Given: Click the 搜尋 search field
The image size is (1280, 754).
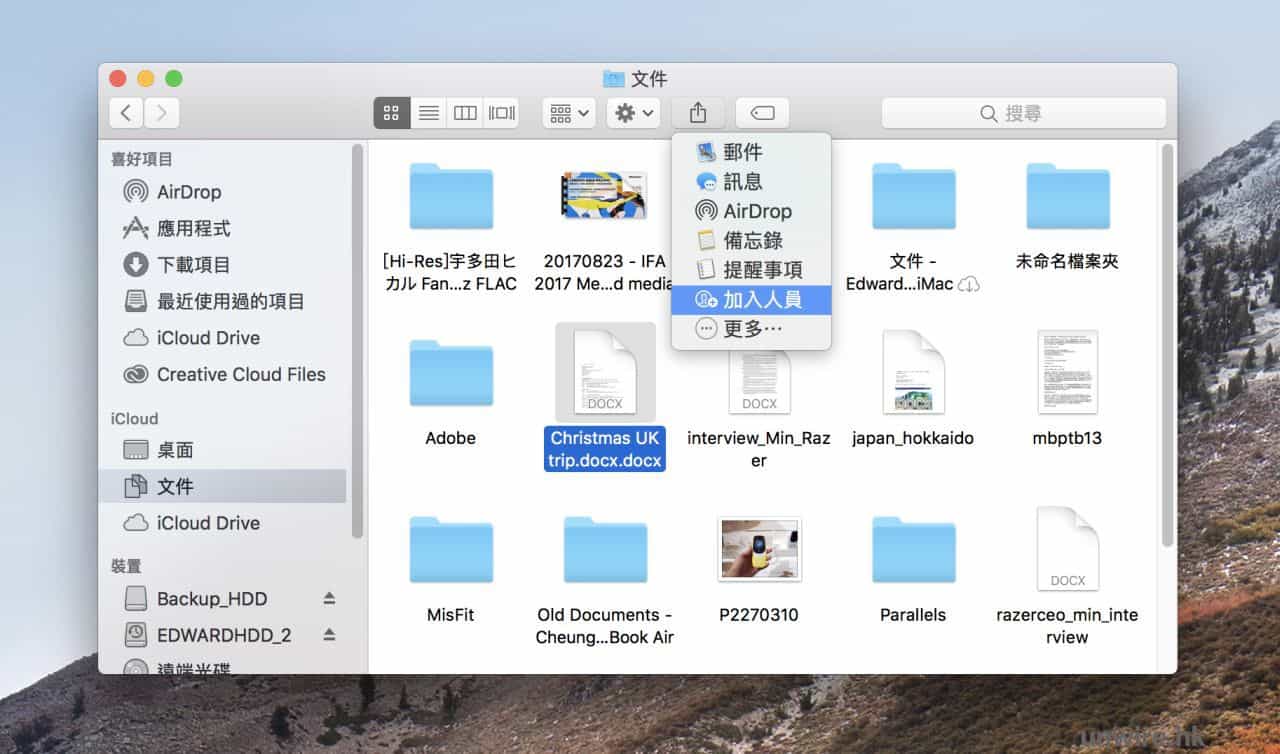Looking at the screenshot, I should [x=1023, y=113].
